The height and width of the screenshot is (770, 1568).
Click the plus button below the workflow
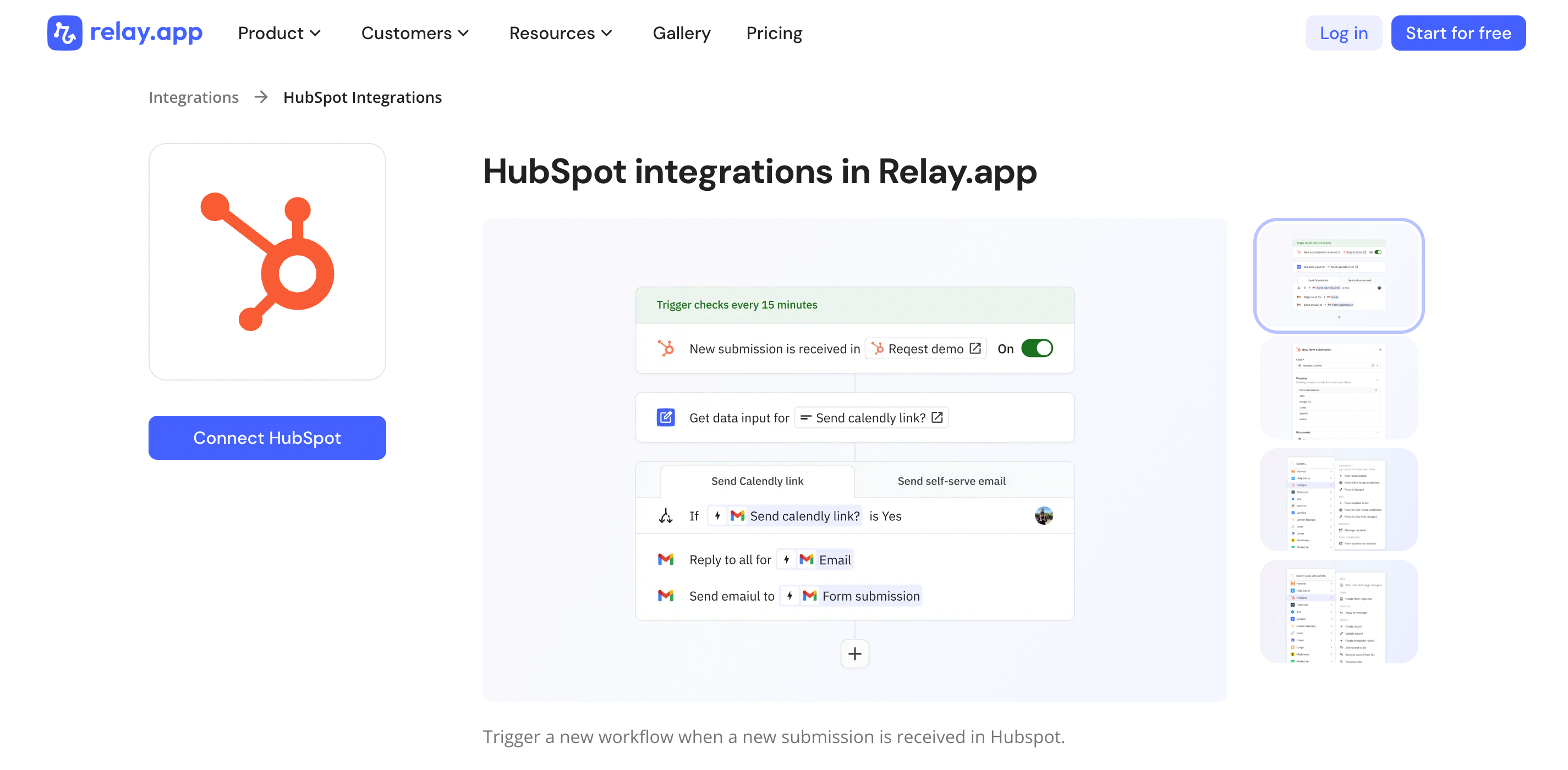pos(854,653)
